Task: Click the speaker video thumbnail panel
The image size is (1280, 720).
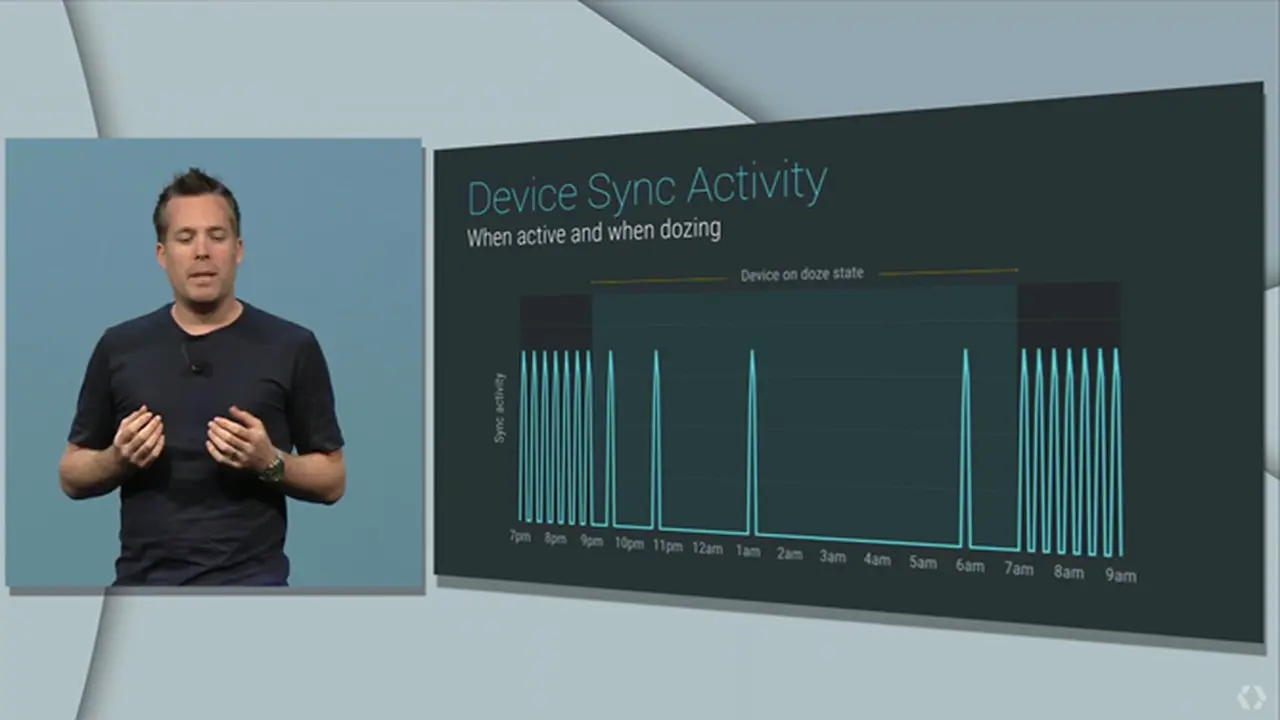Action: click(x=215, y=363)
